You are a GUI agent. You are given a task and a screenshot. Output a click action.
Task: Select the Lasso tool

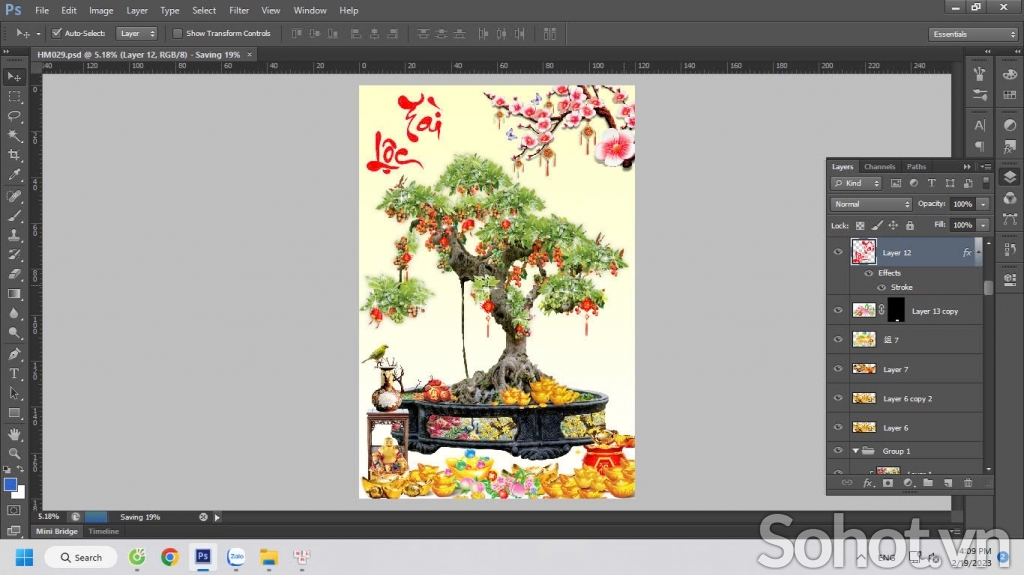point(14,116)
